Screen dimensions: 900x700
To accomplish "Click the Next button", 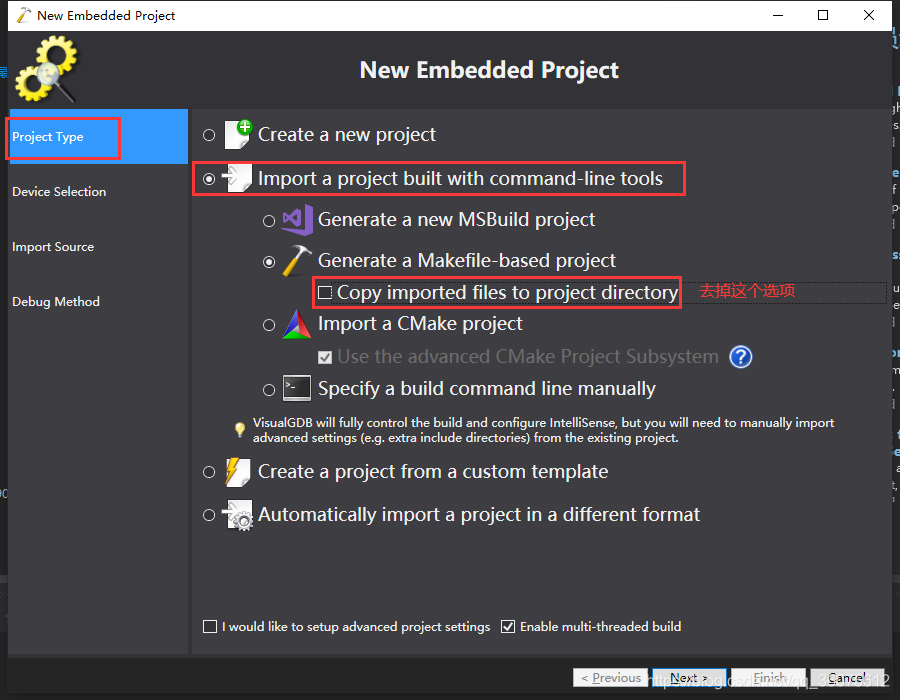I will point(689,677).
